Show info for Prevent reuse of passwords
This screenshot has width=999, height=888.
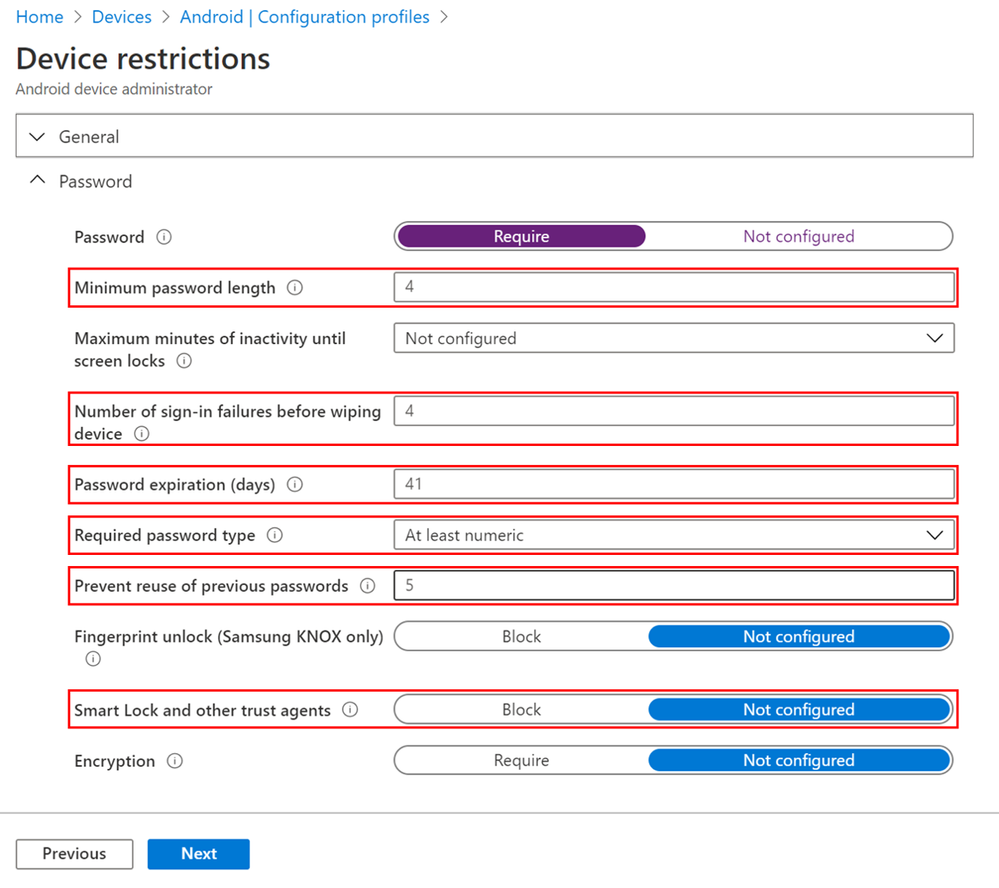click(x=368, y=585)
